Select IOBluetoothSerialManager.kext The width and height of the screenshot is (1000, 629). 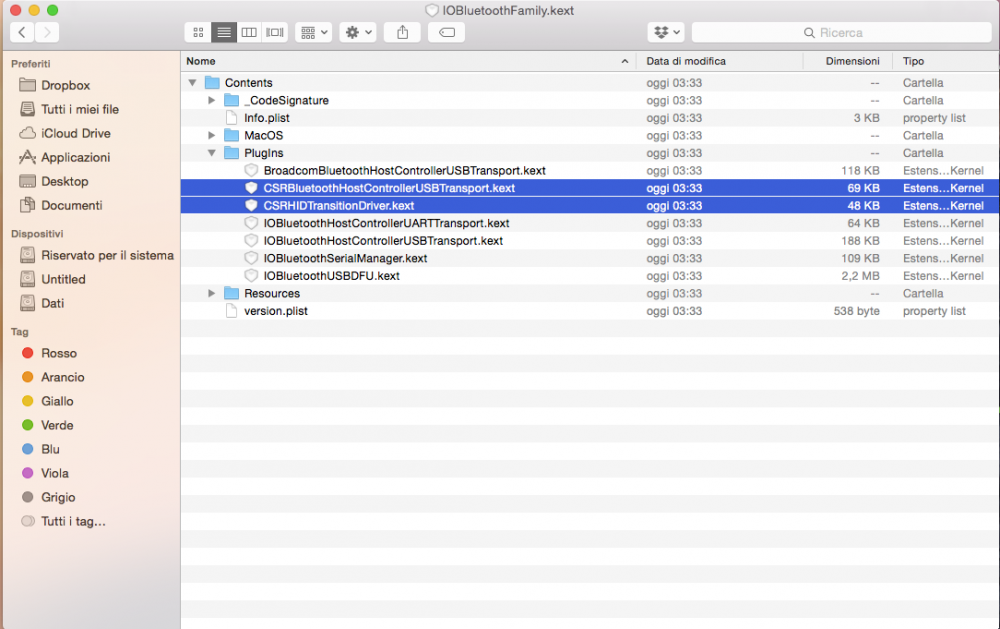pos(345,258)
